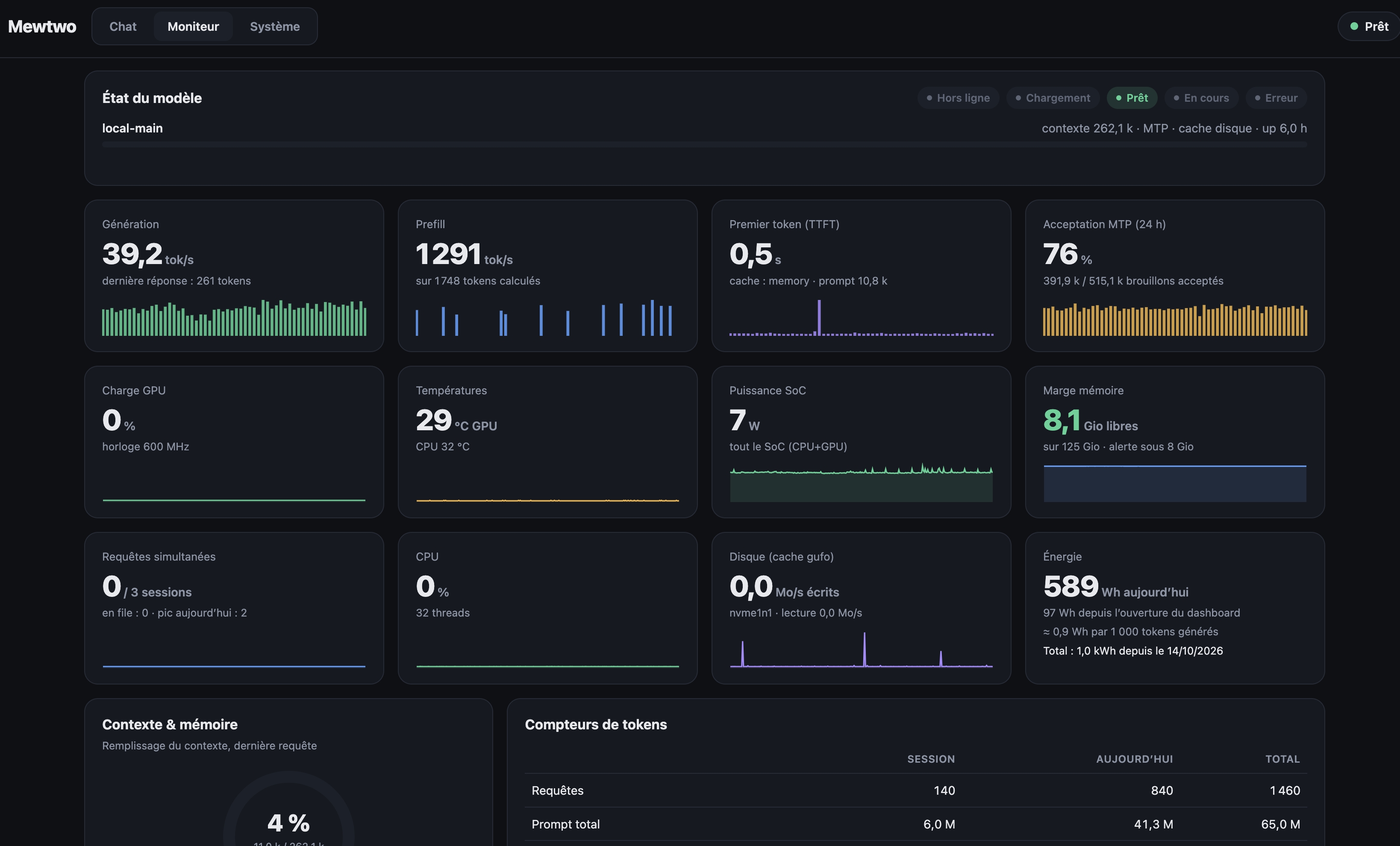Click the 76 % MTP acceptance value
This screenshot has width=1400, height=846.
click(x=1067, y=255)
